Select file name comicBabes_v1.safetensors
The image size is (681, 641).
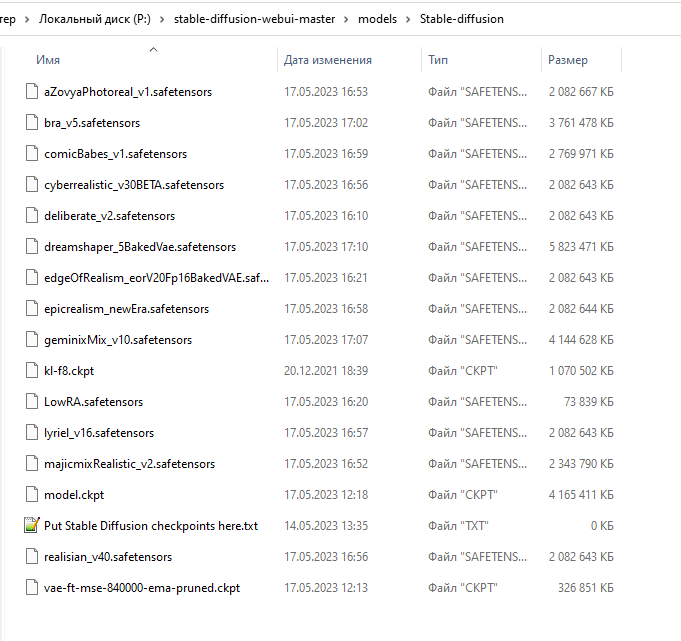(116, 154)
